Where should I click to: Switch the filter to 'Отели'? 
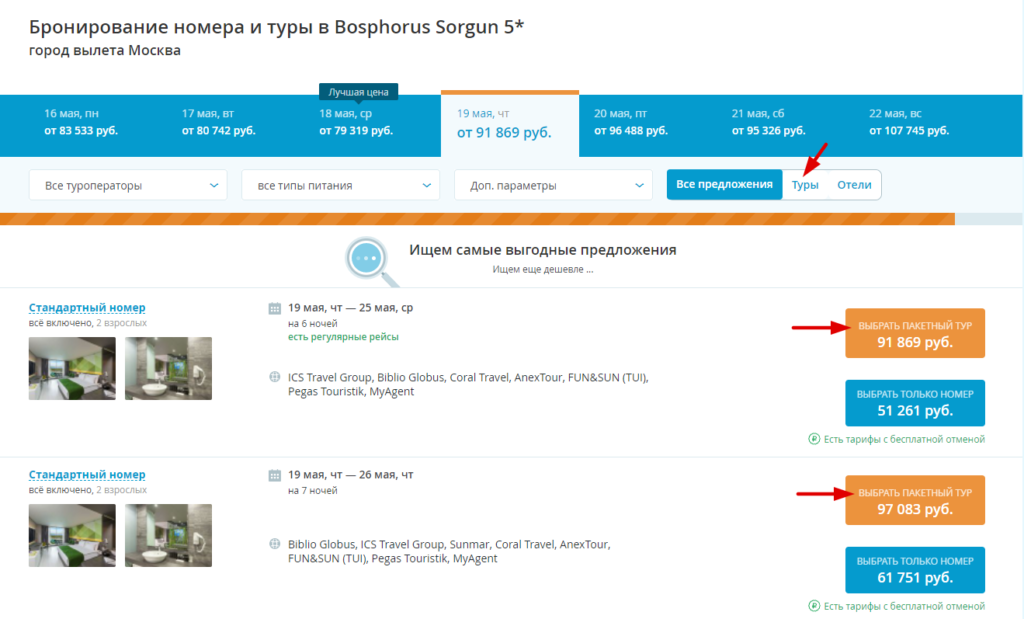pyautogui.click(x=854, y=184)
